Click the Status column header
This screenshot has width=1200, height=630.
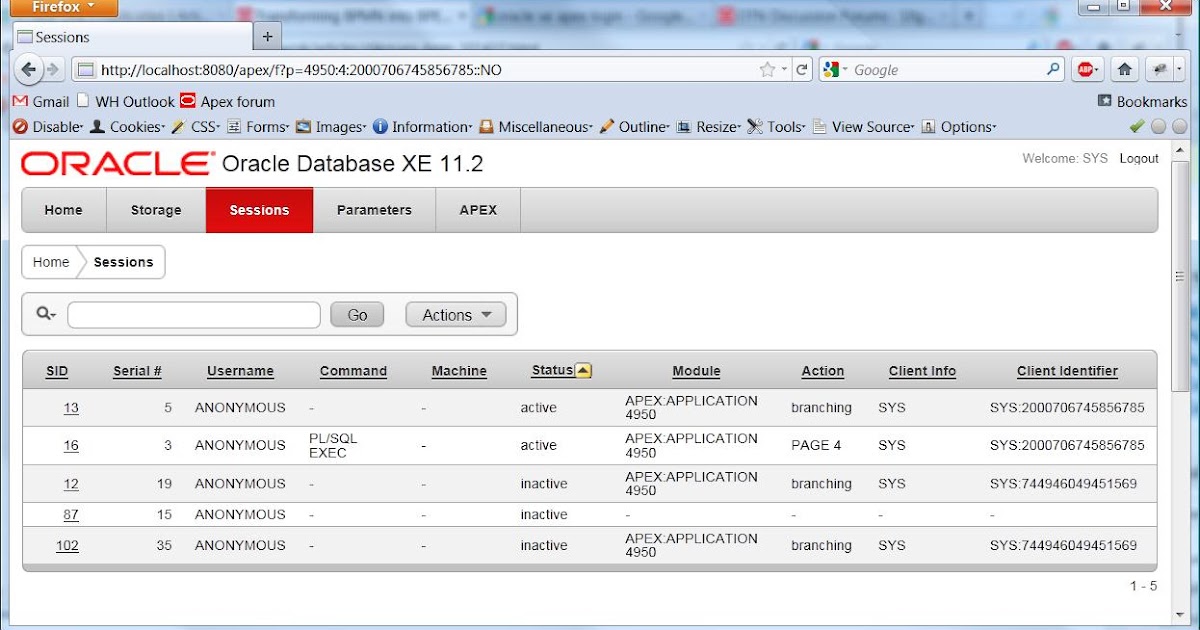[x=552, y=370]
